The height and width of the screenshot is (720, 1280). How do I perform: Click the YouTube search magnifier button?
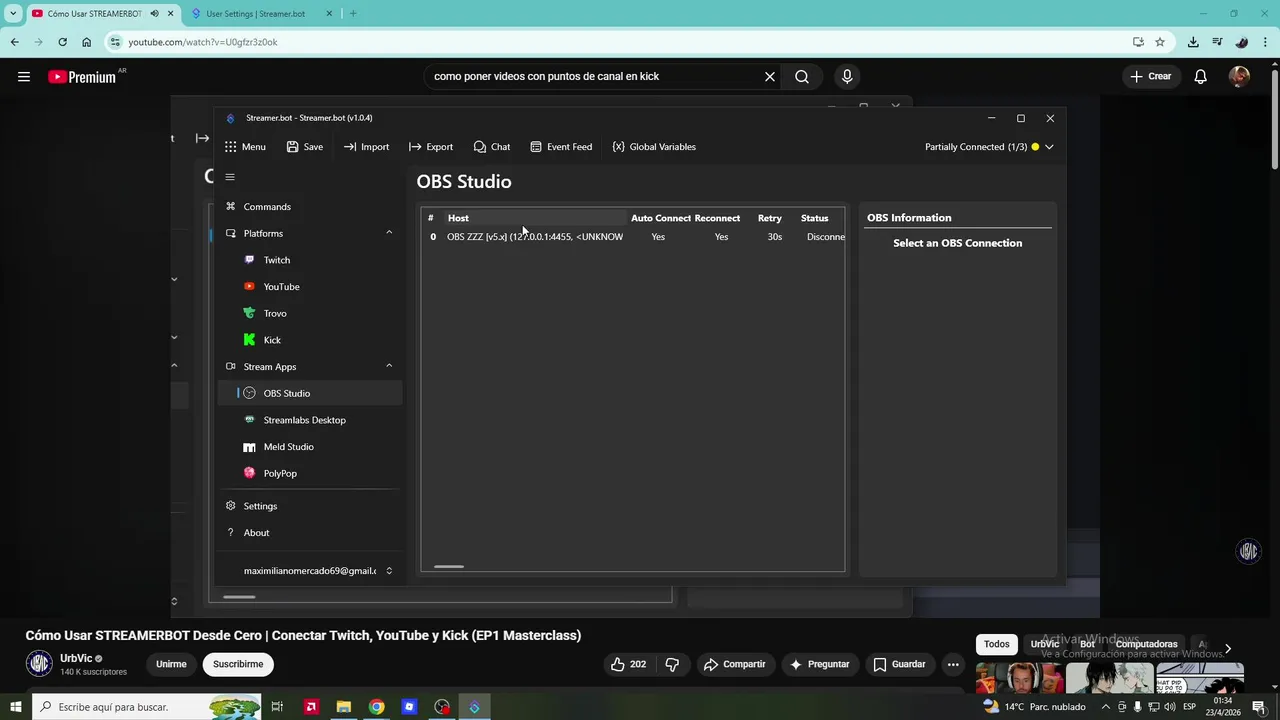pos(802,76)
